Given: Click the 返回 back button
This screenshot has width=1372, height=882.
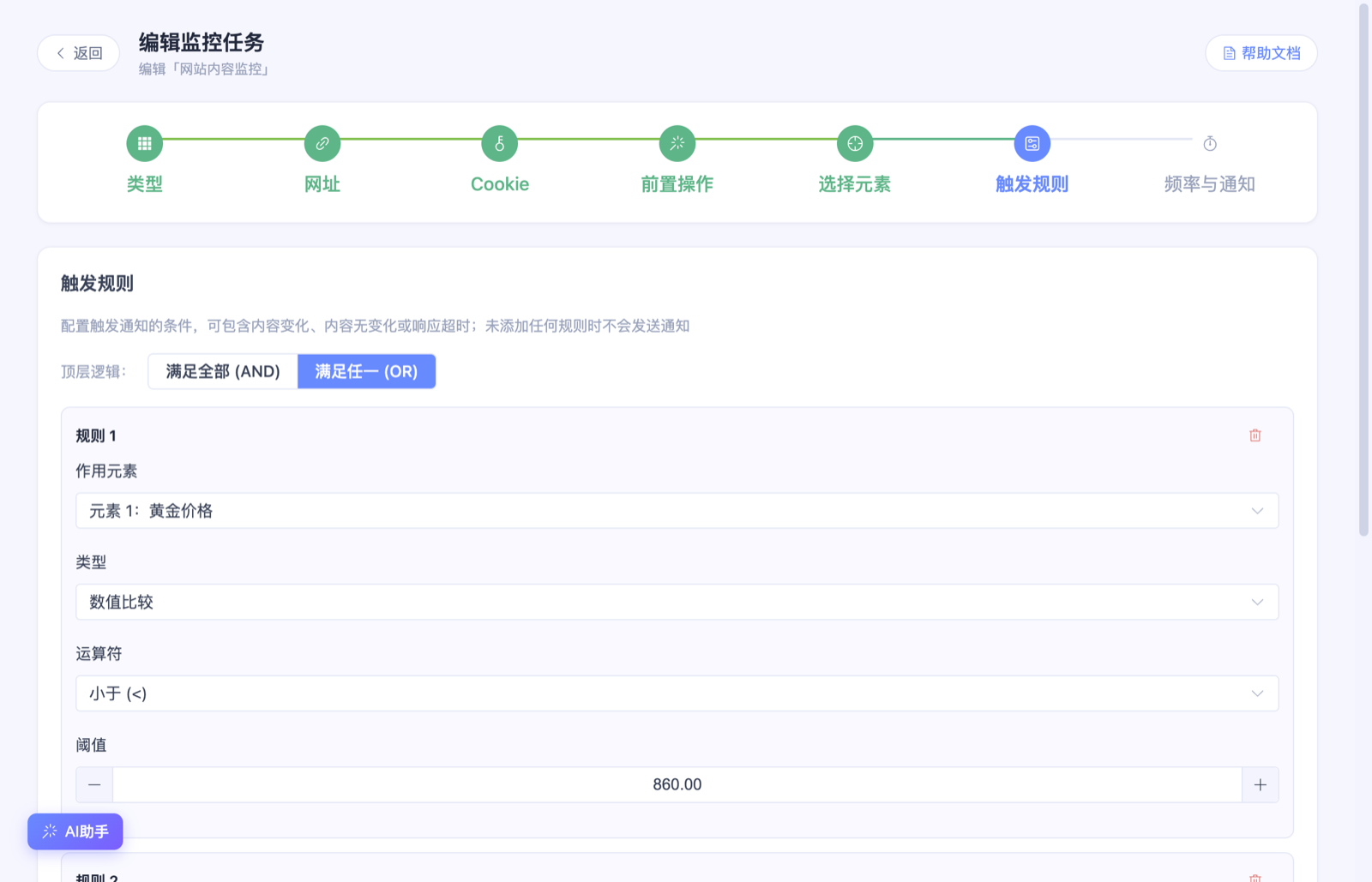Looking at the screenshot, I should coord(78,53).
